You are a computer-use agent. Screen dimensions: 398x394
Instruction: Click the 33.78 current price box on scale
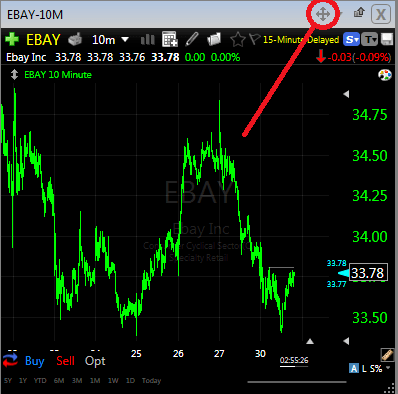coord(368,273)
